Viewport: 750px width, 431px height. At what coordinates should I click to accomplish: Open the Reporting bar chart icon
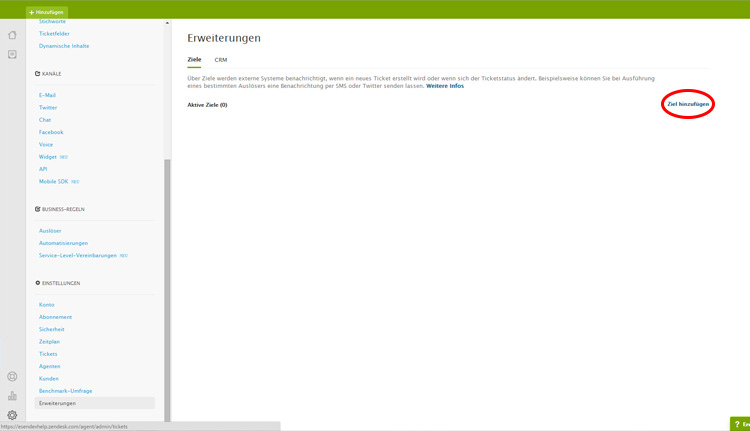pyautogui.click(x=12, y=396)
